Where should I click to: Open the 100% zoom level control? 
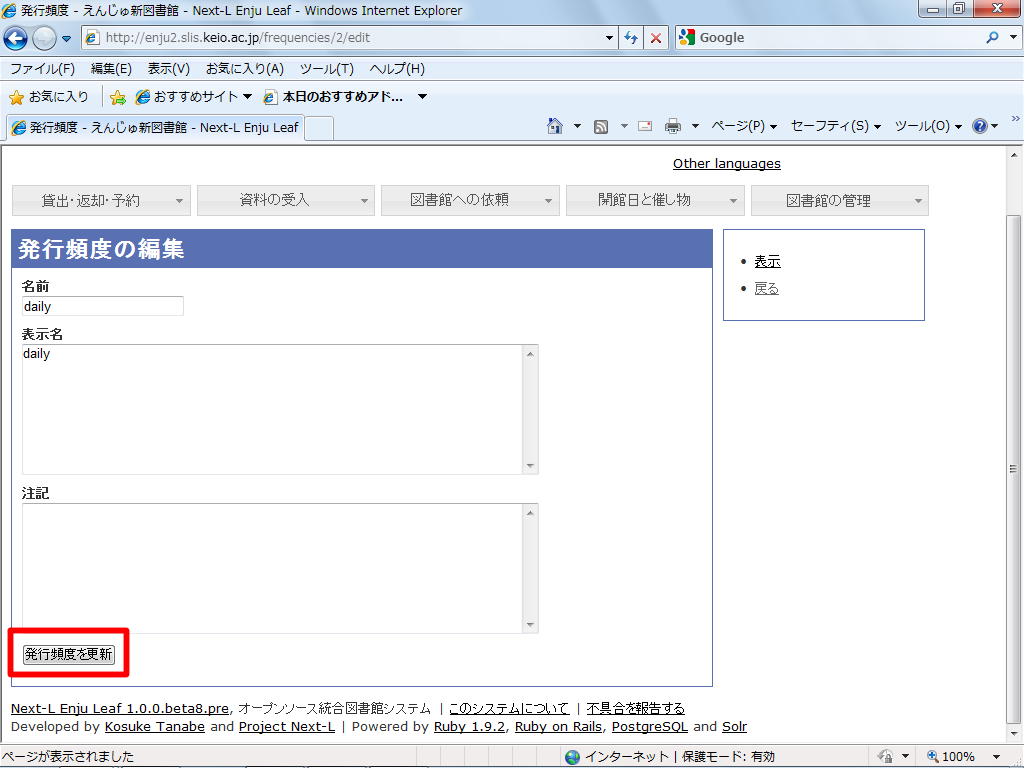[963, 756]
